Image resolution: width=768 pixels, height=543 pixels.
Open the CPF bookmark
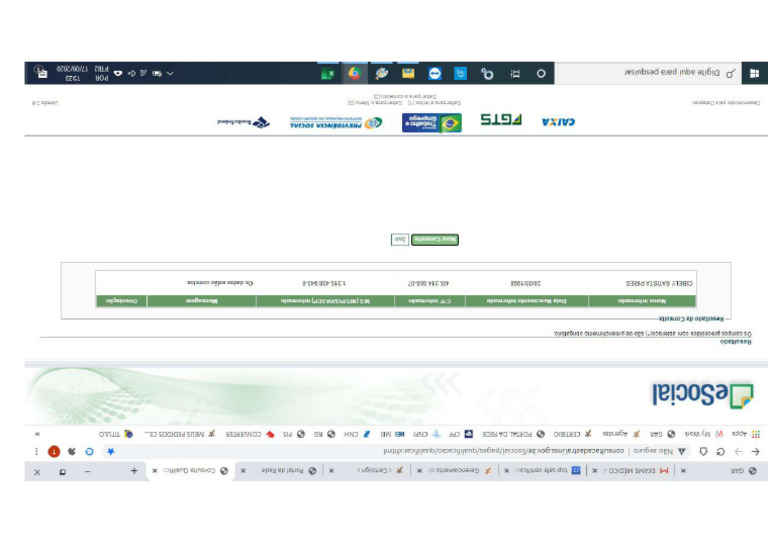tap(461, 434)
